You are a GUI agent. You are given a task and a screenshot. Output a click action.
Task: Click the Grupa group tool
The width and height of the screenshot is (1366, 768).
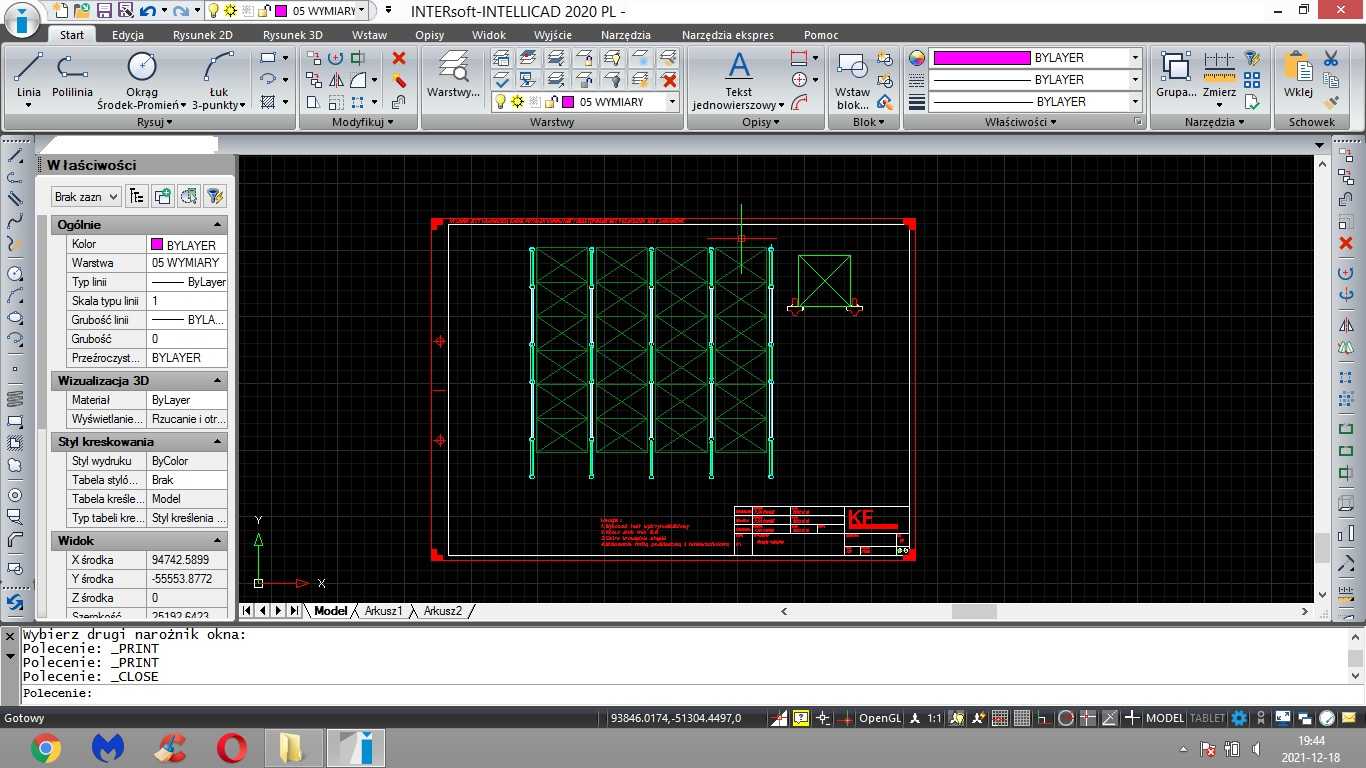[1176, 76]
